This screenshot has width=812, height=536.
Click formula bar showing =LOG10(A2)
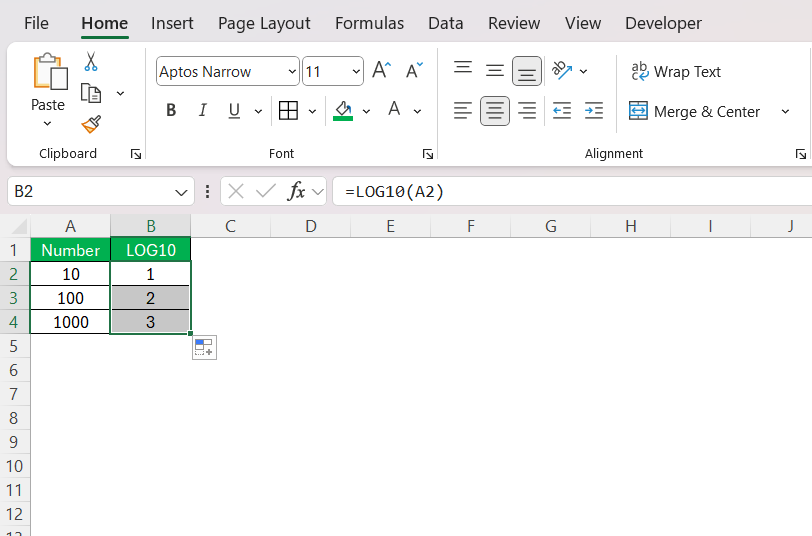[x=572, y=192]
